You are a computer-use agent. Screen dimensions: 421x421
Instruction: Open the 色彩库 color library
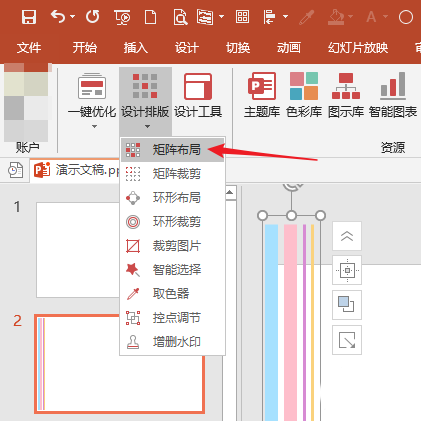[x=304, y=96]
